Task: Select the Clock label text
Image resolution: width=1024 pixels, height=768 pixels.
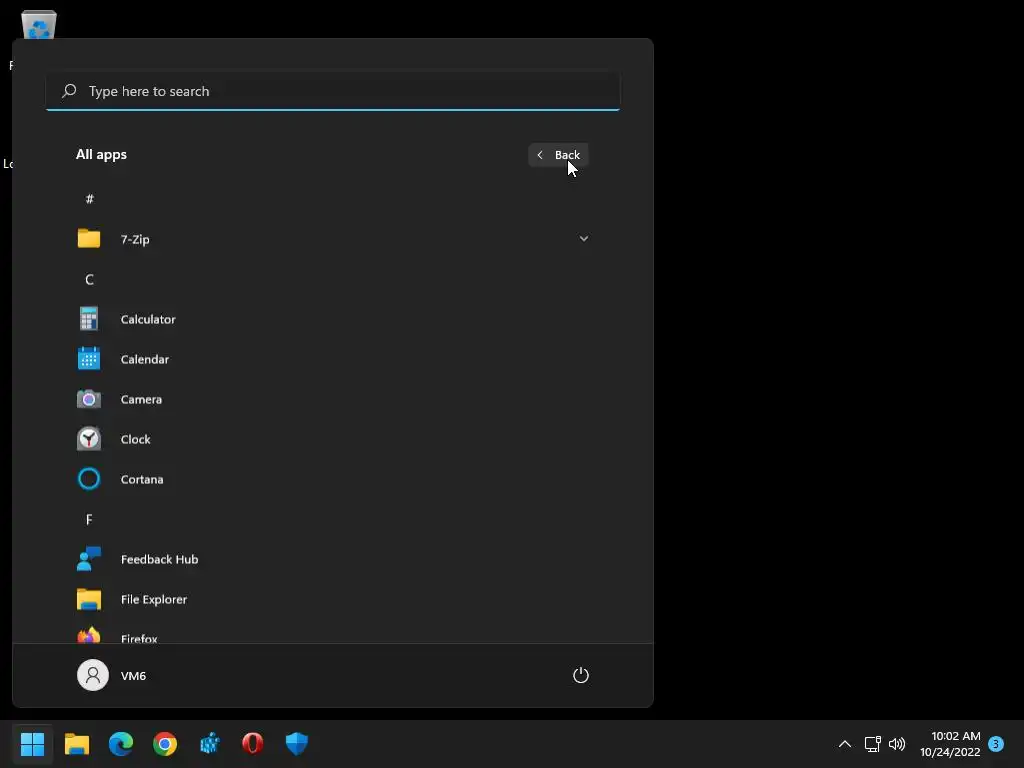Action: (x=136, y=440)
